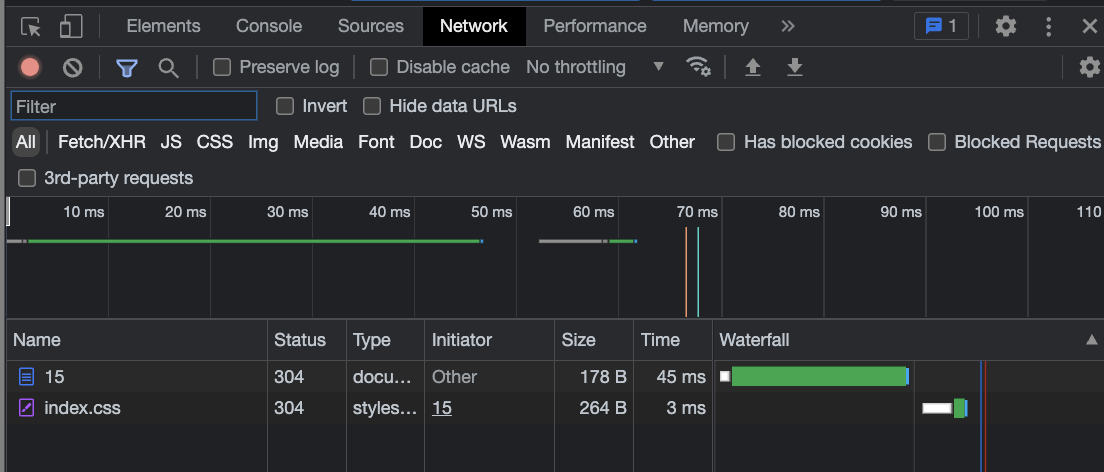The image size is (1104, 472).
Task: Click the initiator link 15 for index.css
Action: click(x=442, y=408)
